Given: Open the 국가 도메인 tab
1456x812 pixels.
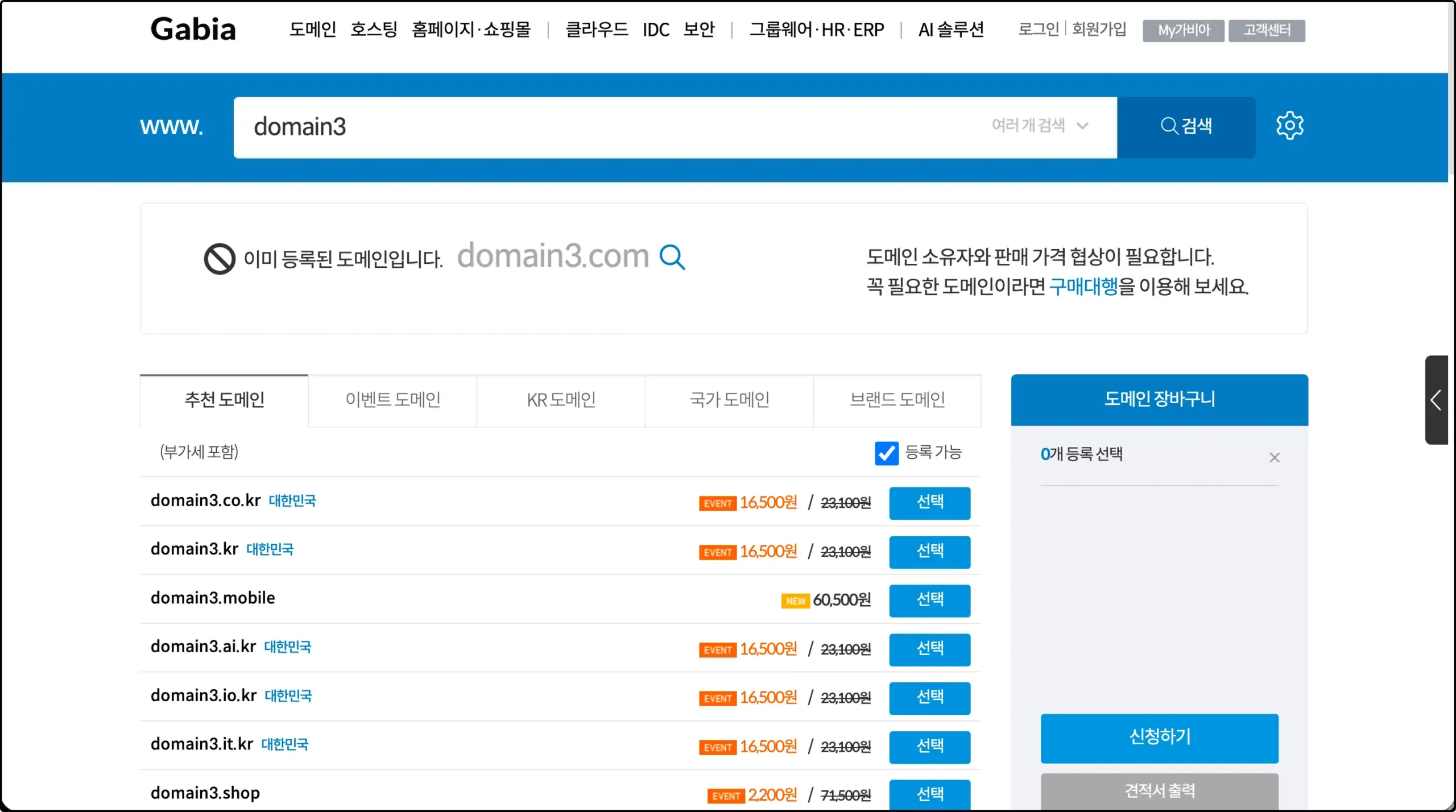Looking at the screenshot, I should tap(729, 400).
